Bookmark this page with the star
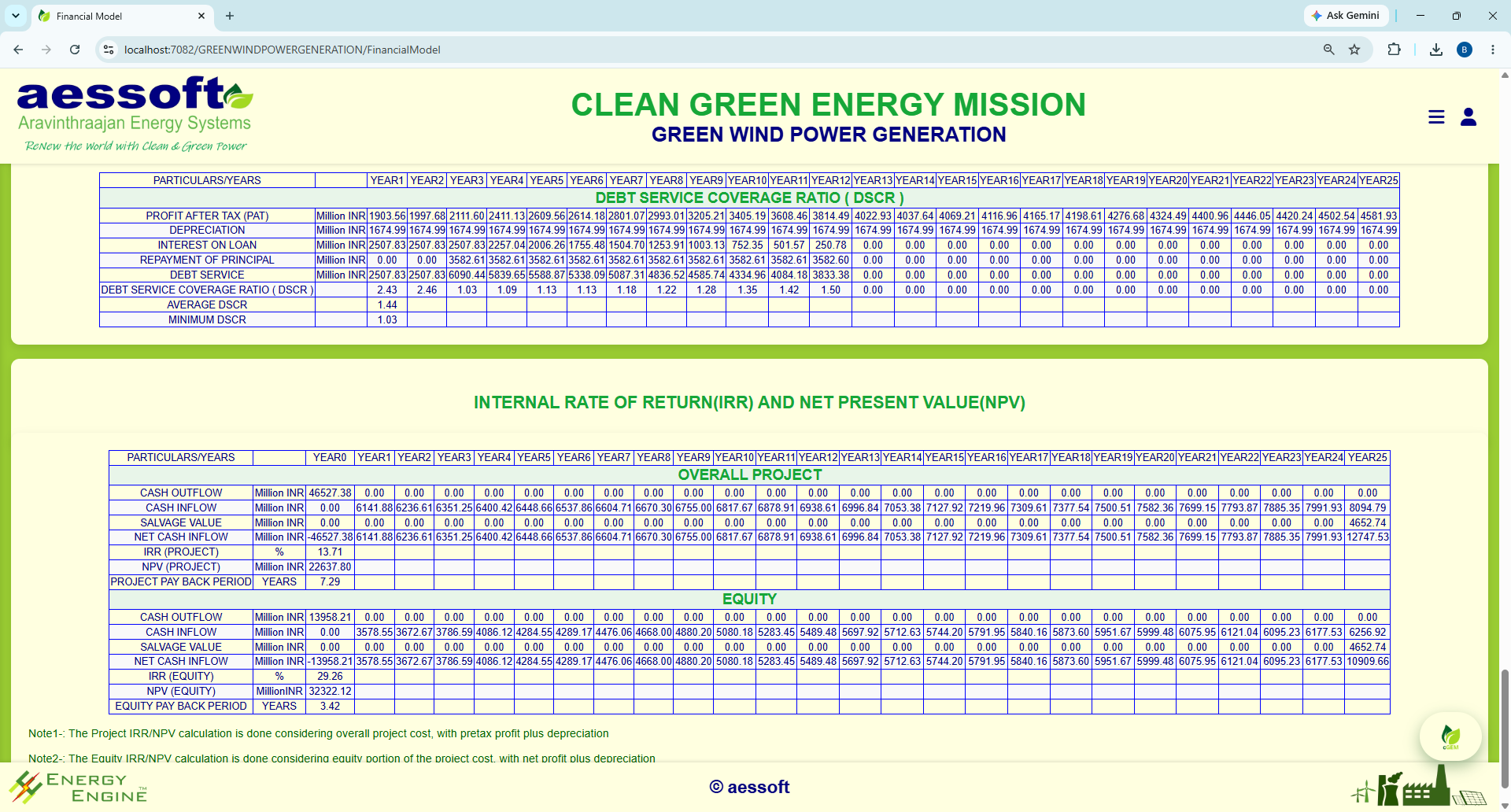 click(1354, 50)
